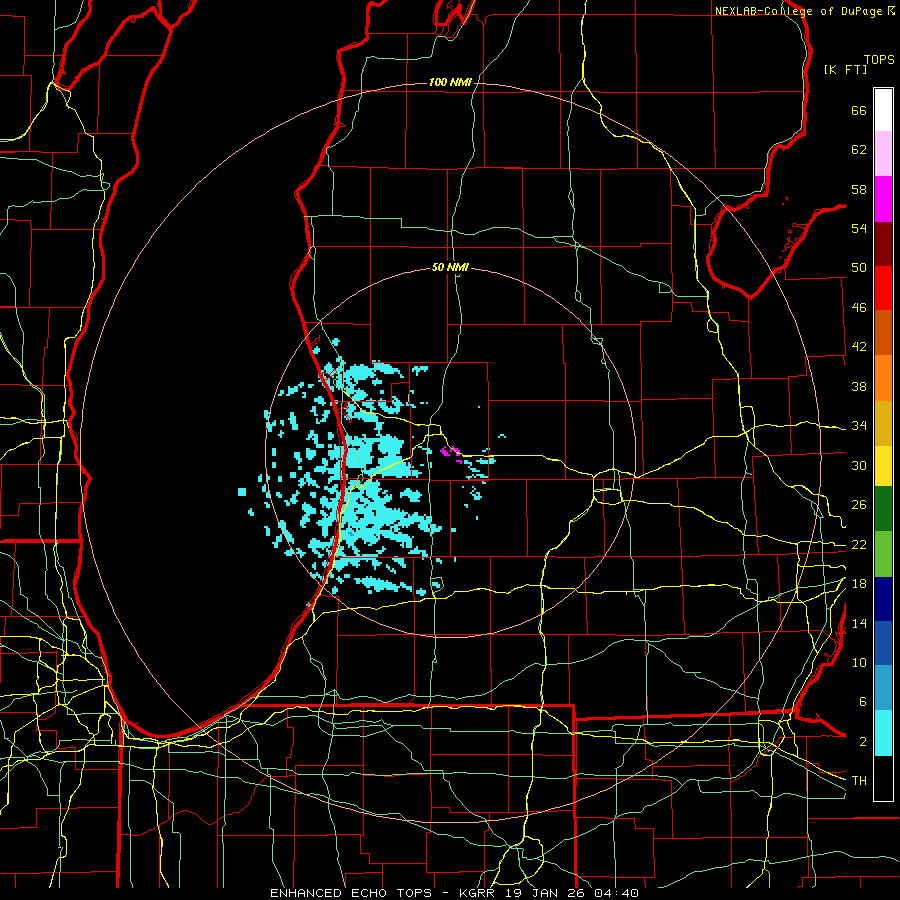900x900 pixels.
Task: Click the TH label on the legend
Action: 859,780
